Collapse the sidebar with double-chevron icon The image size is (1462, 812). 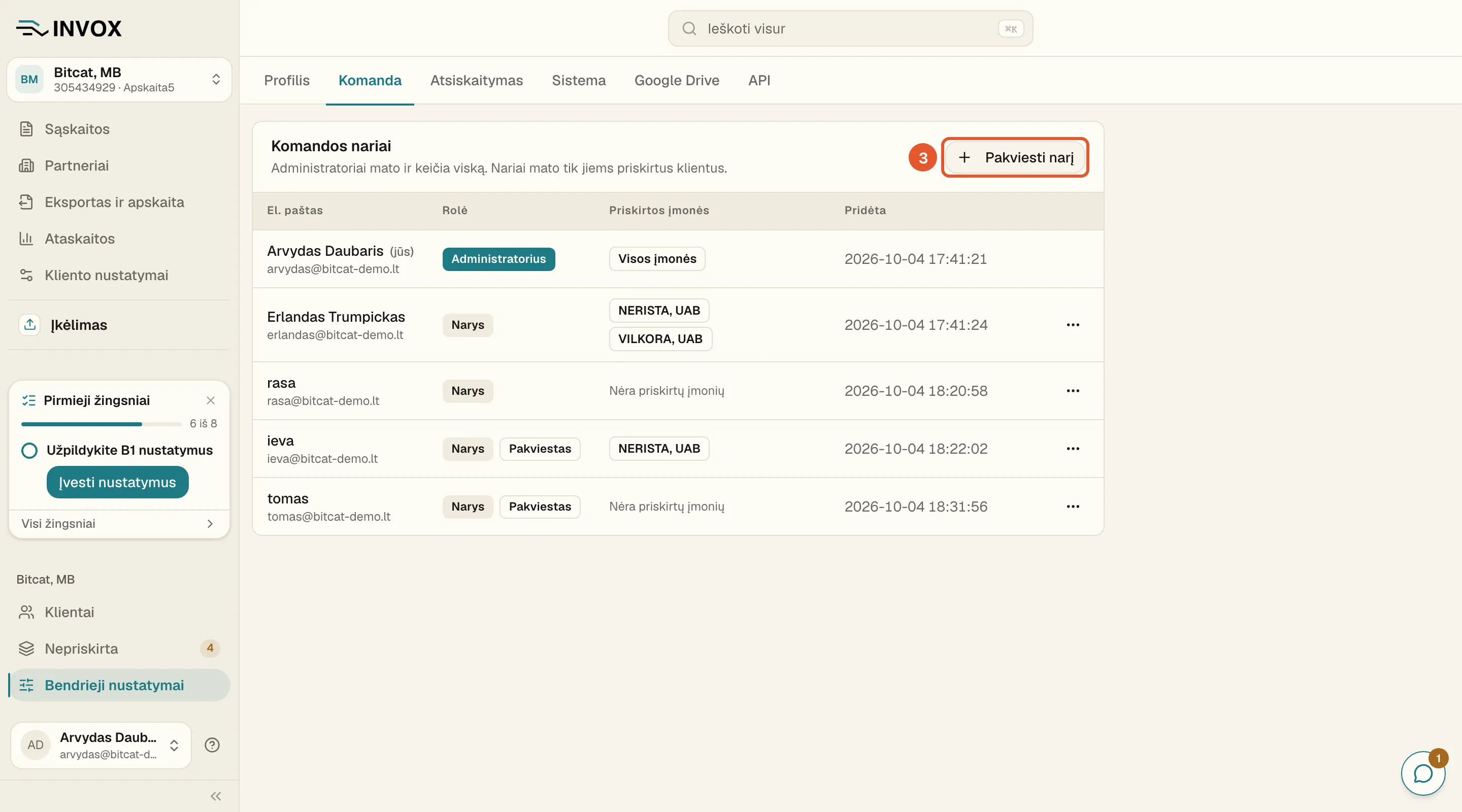point(216,796)
